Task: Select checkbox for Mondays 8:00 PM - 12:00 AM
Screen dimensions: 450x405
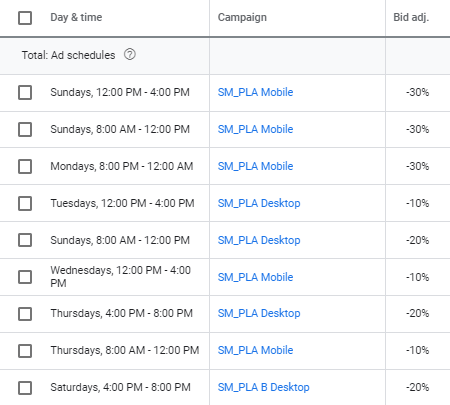Action: (x=25, y=166)
